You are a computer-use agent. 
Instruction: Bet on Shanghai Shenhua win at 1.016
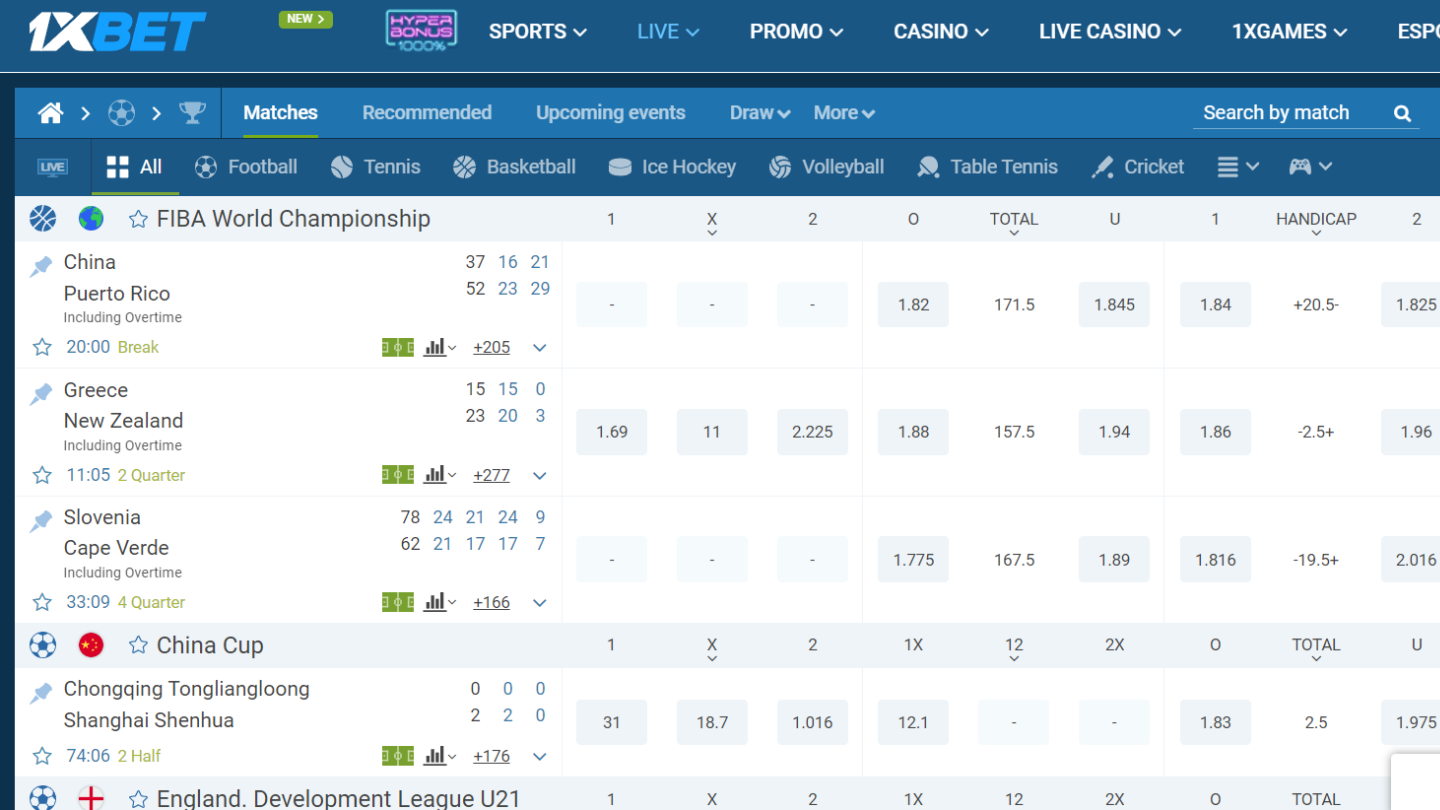point(812,722)
